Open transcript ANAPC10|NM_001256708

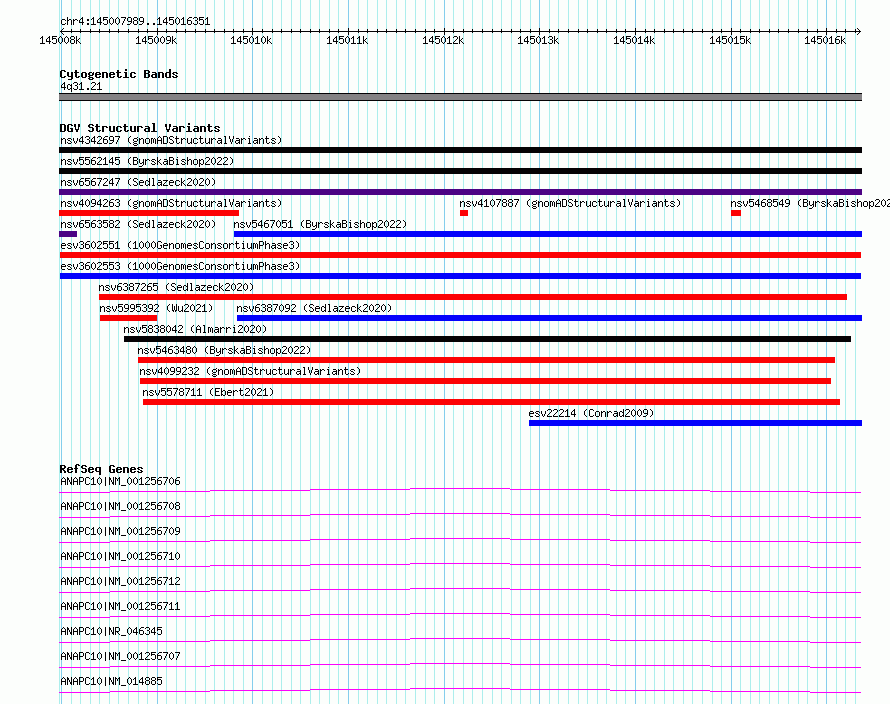pos(120,506)
